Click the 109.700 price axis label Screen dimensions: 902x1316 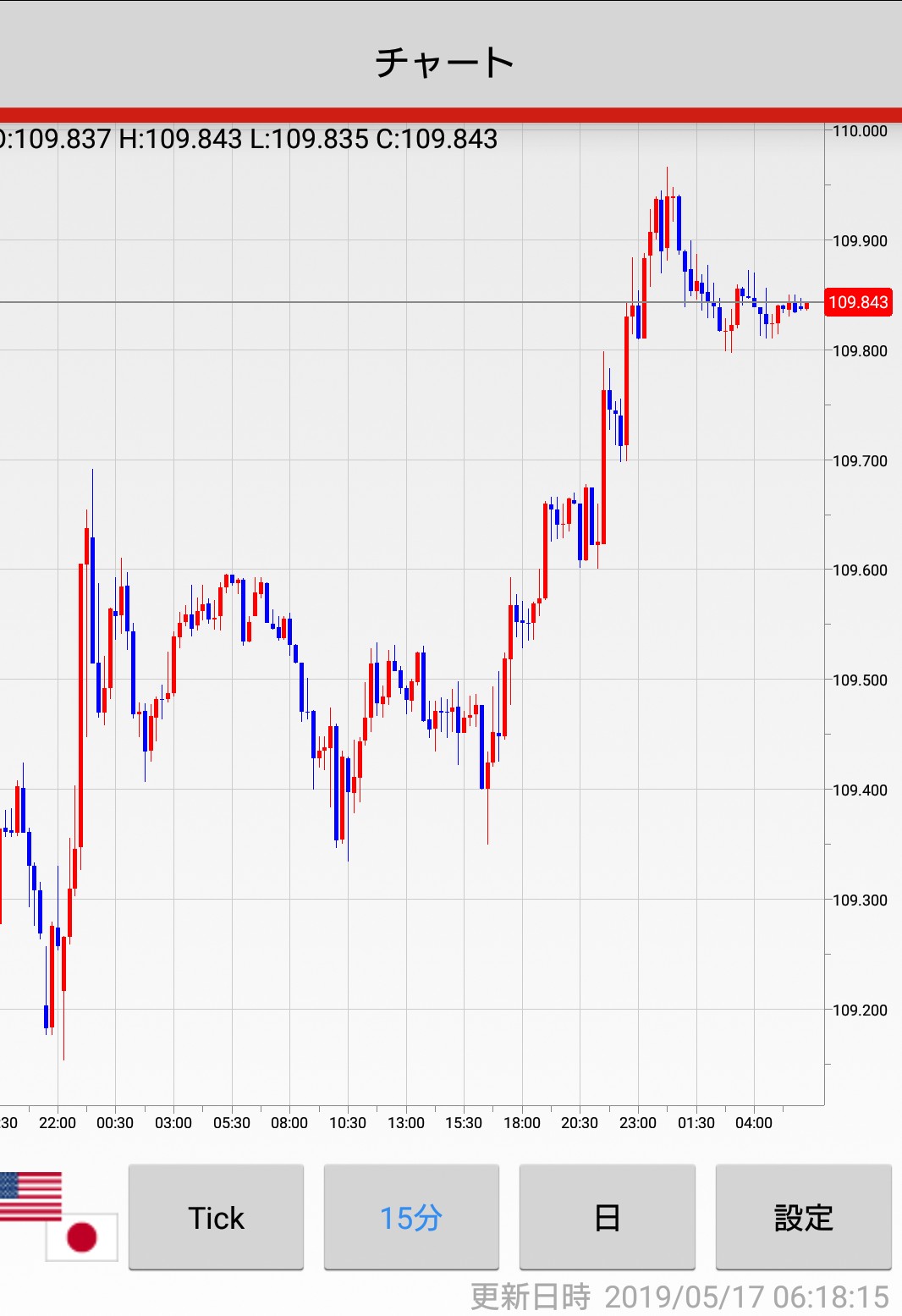[860, 460]
